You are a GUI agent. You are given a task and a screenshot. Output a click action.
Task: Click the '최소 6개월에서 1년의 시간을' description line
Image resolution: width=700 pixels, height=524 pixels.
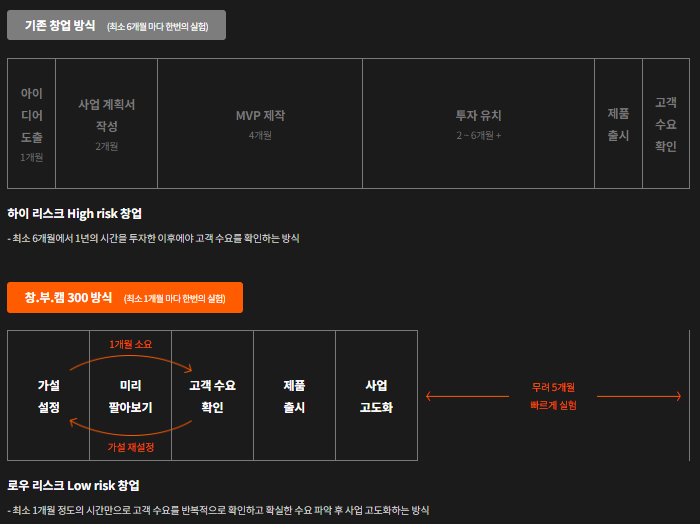point(154,238)
